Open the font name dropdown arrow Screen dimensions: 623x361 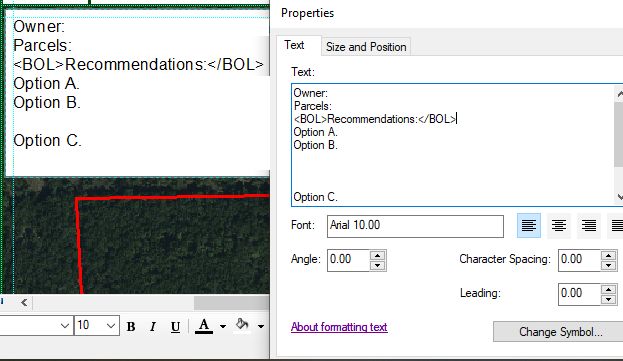coord(65,326)
